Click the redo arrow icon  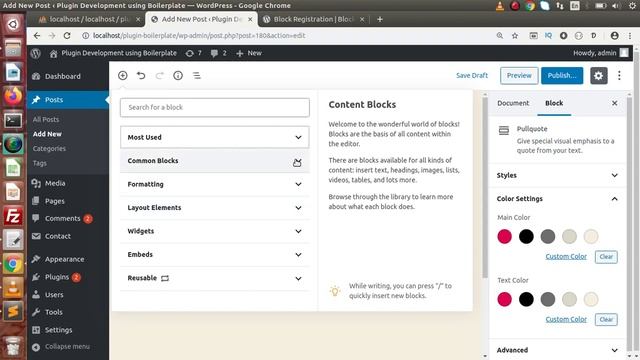(x=160, y=76)
